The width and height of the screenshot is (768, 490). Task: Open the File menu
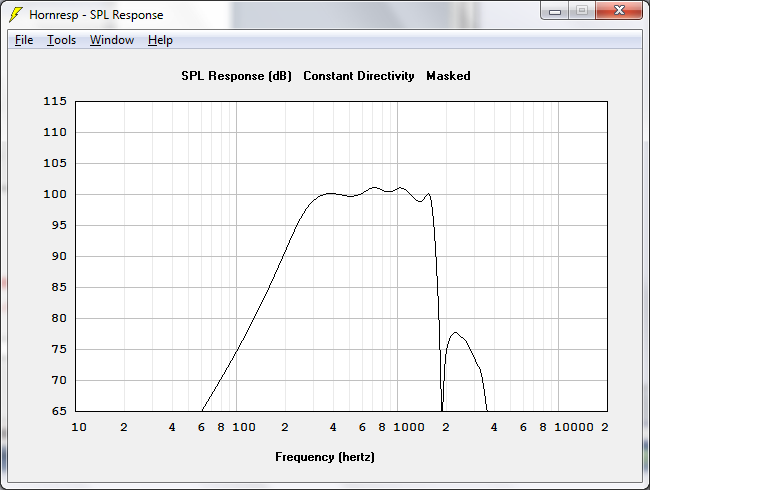[24, 40]
